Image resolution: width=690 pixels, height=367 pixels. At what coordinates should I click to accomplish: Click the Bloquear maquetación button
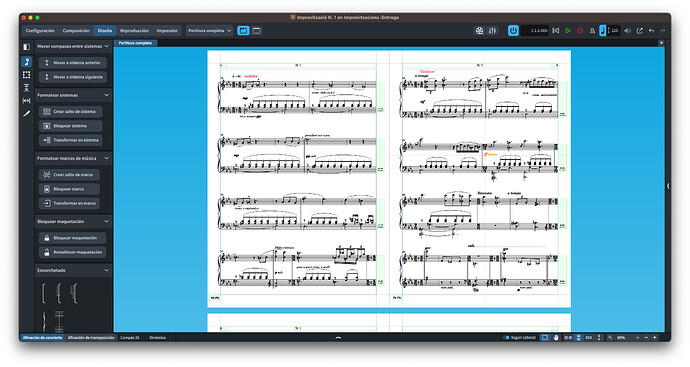click(x=73, y=238)
